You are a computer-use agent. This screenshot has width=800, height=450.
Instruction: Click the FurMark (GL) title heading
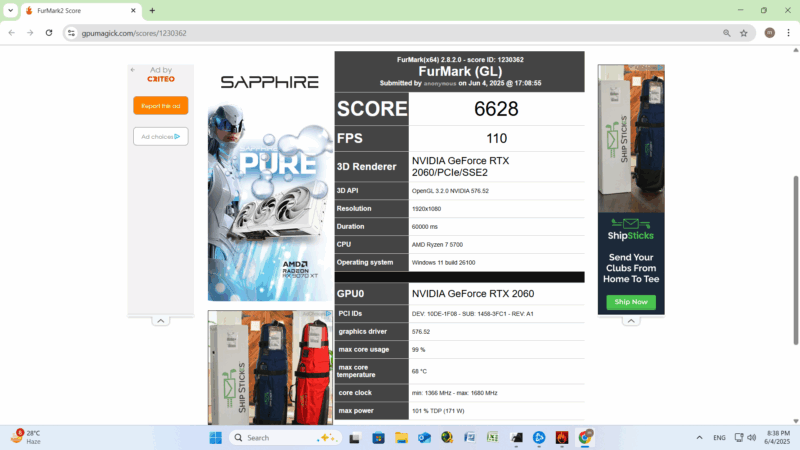[460, 71]
